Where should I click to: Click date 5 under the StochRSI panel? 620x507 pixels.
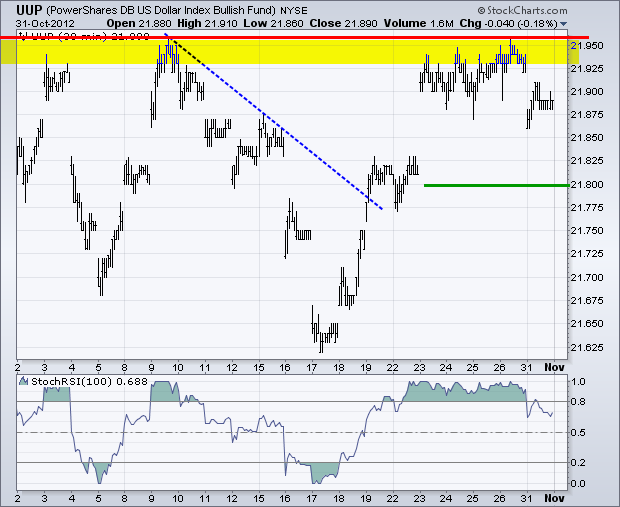(98, 498)
